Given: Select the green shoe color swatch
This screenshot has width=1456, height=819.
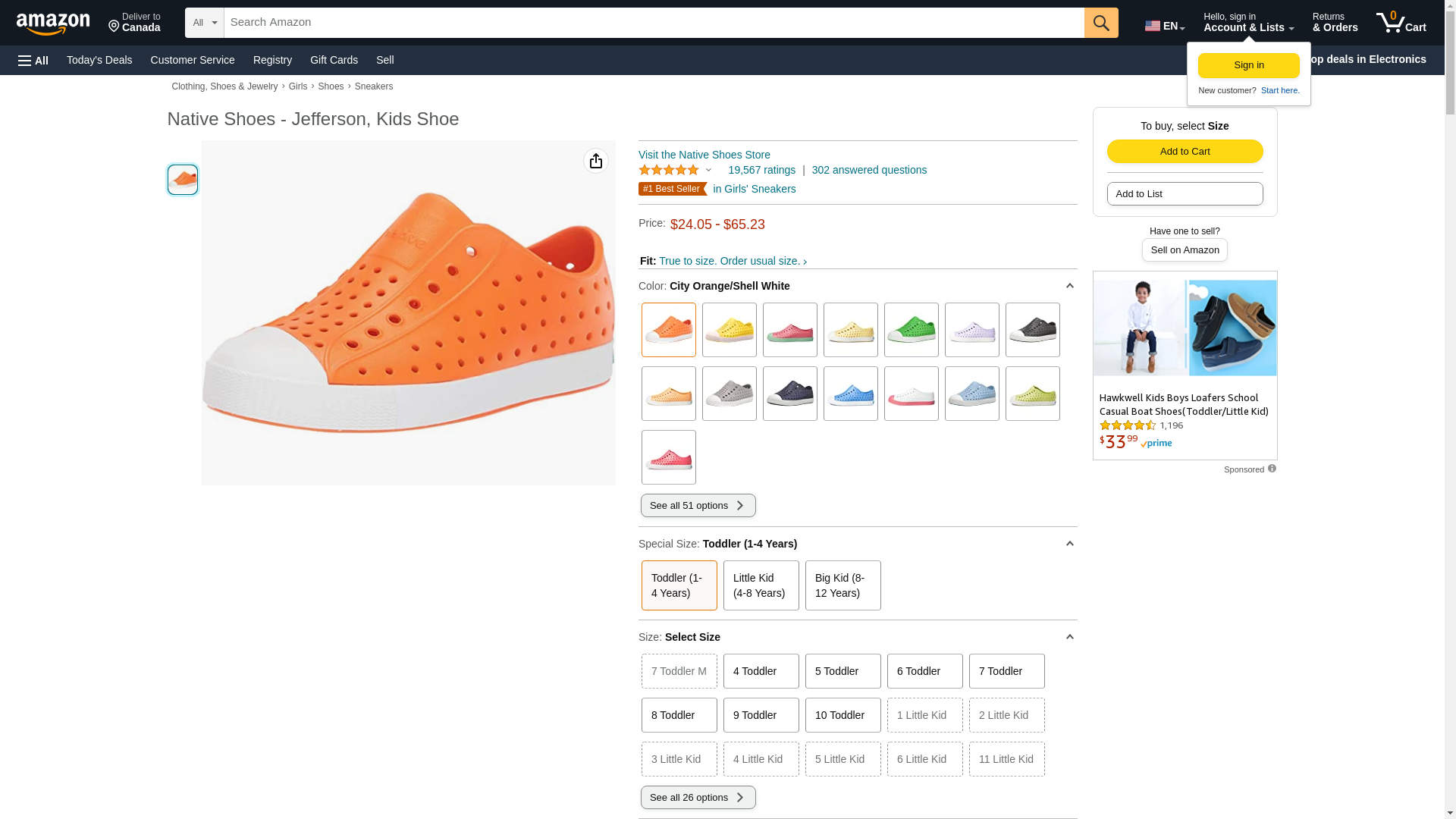Looking at the screenshot, I should click(911, 330).
